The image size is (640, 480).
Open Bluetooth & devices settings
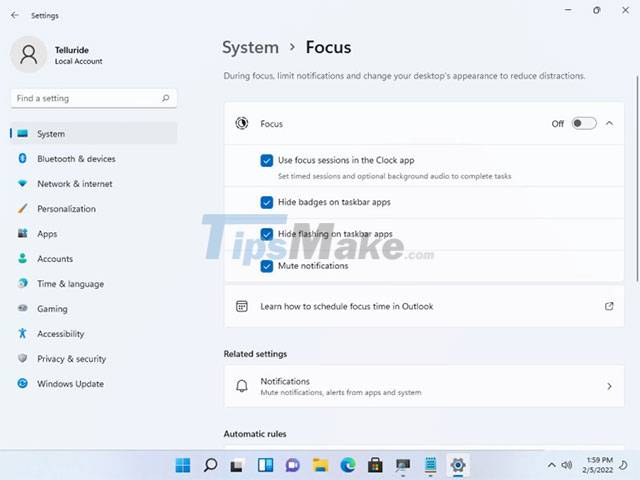[x=94, y=159]
